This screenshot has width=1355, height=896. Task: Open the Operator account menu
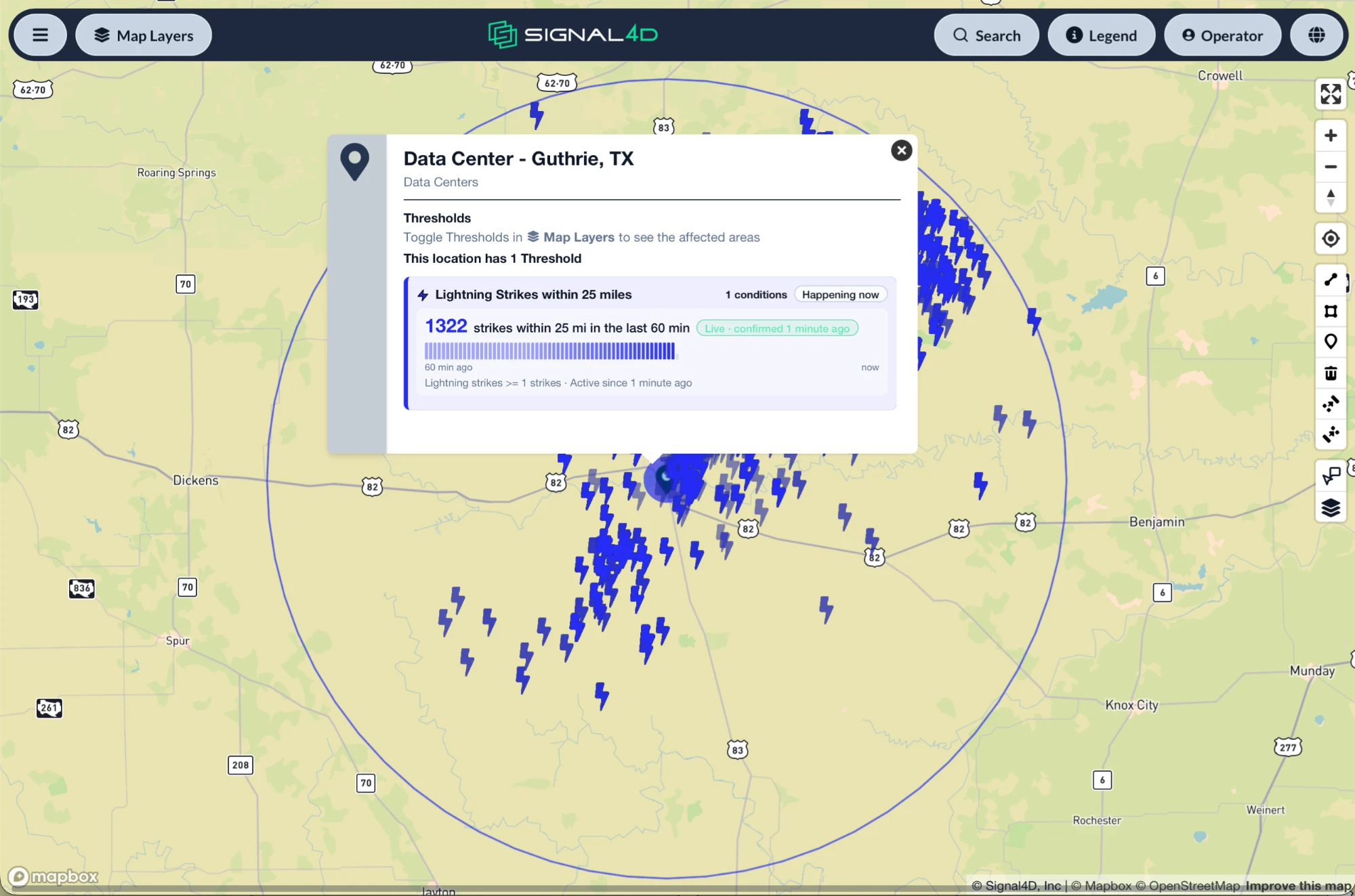1223,35
